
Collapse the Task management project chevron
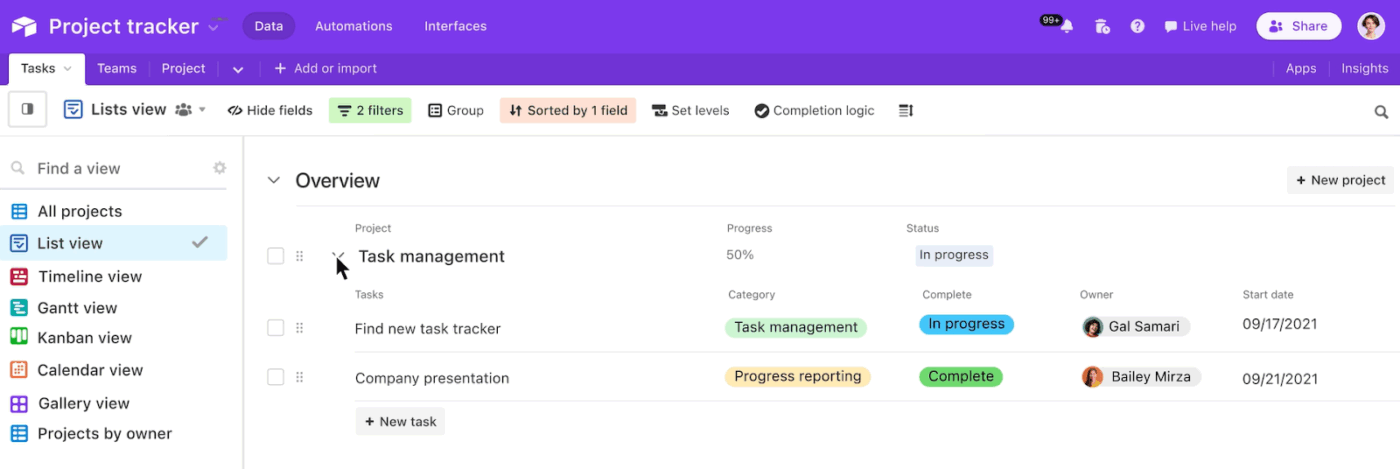click(338, 256)
